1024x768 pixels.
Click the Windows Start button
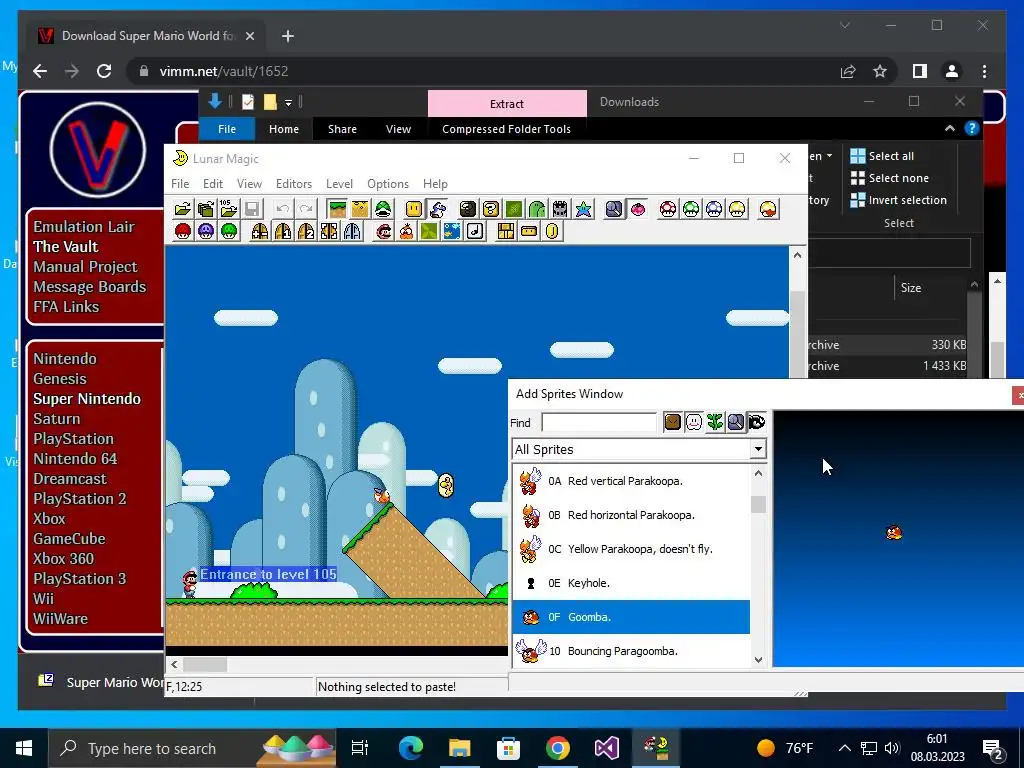(x=24, y=748)
